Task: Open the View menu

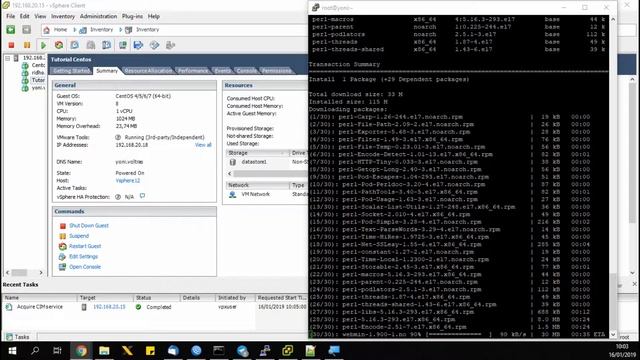Action: tap(40, 16)
